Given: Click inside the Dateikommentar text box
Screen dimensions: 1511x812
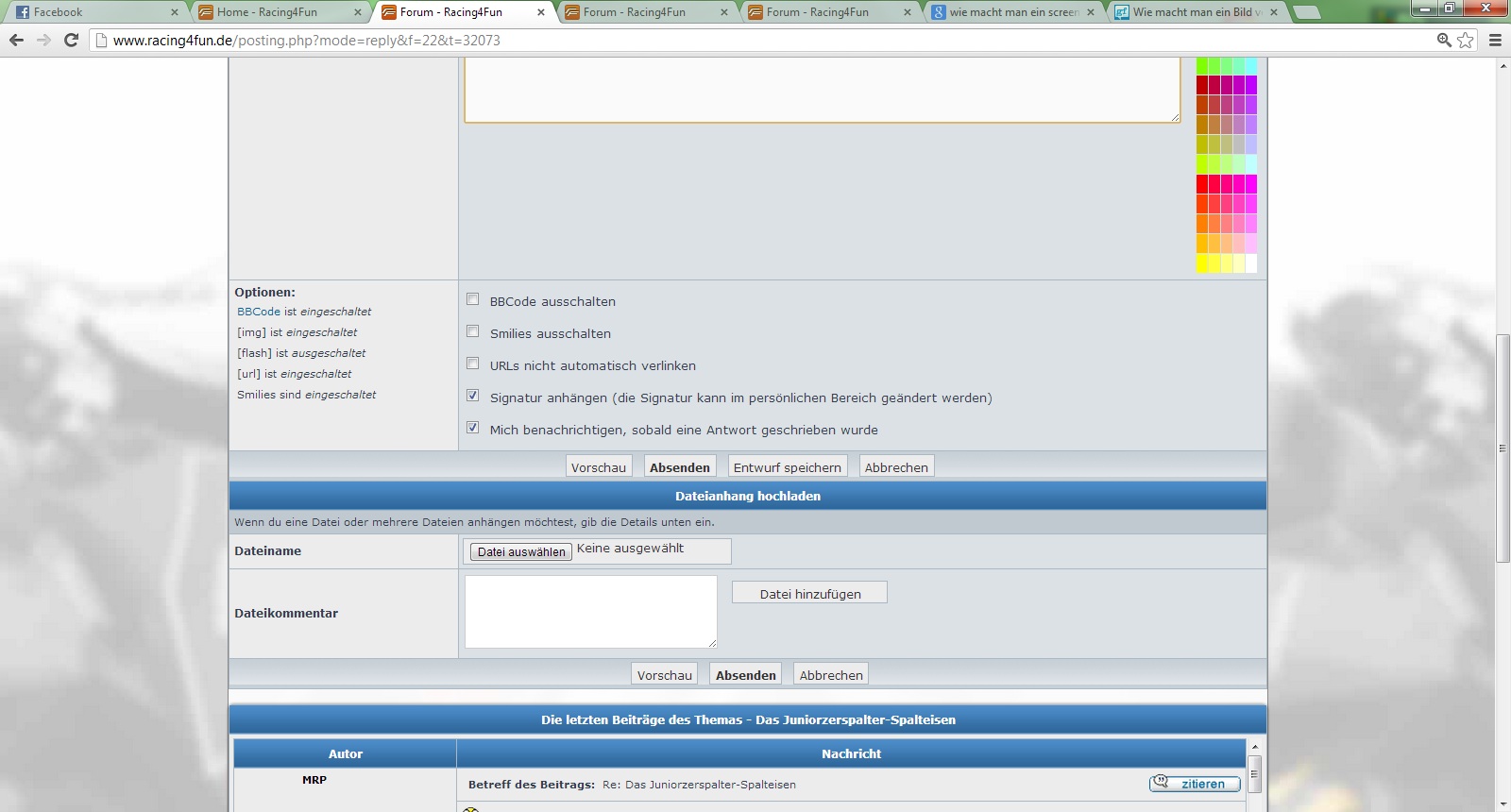Looking at the screenshot, I should (590, 611).
